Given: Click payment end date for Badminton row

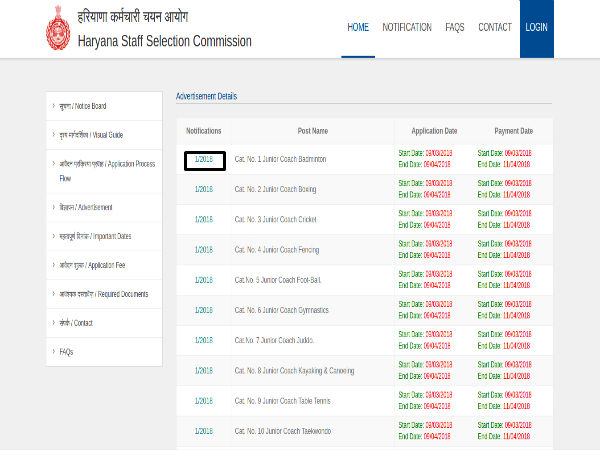Looking at the screenshot, I should coord(504,164).
